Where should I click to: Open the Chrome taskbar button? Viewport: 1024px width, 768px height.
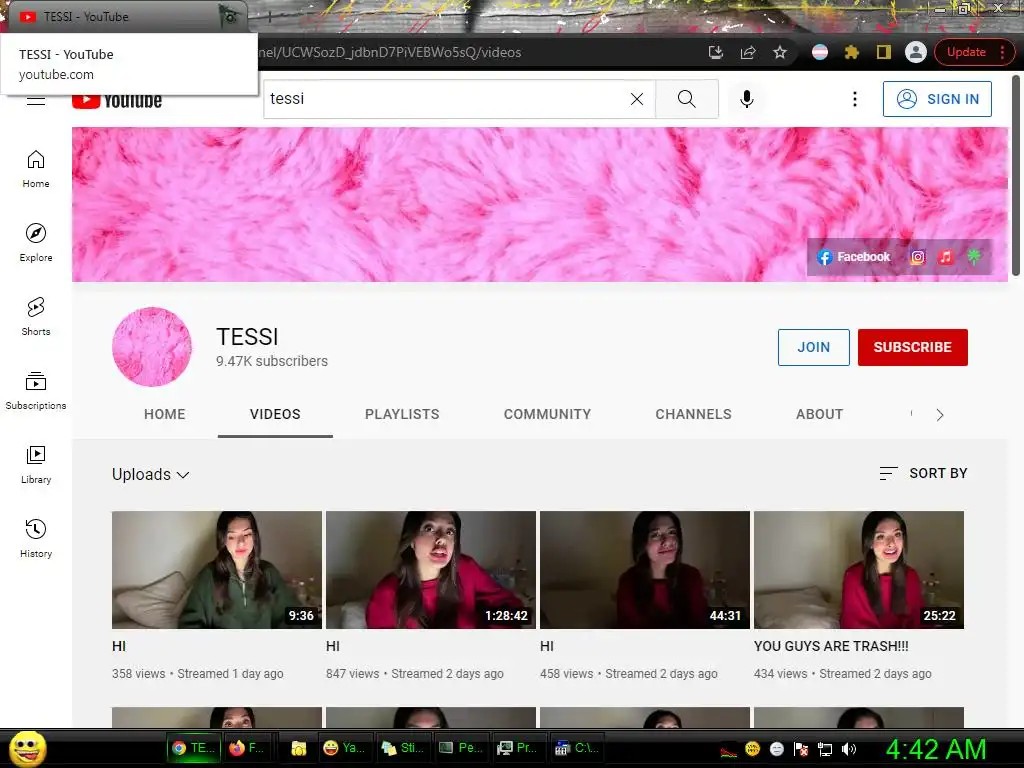click(x=193, y=748)
